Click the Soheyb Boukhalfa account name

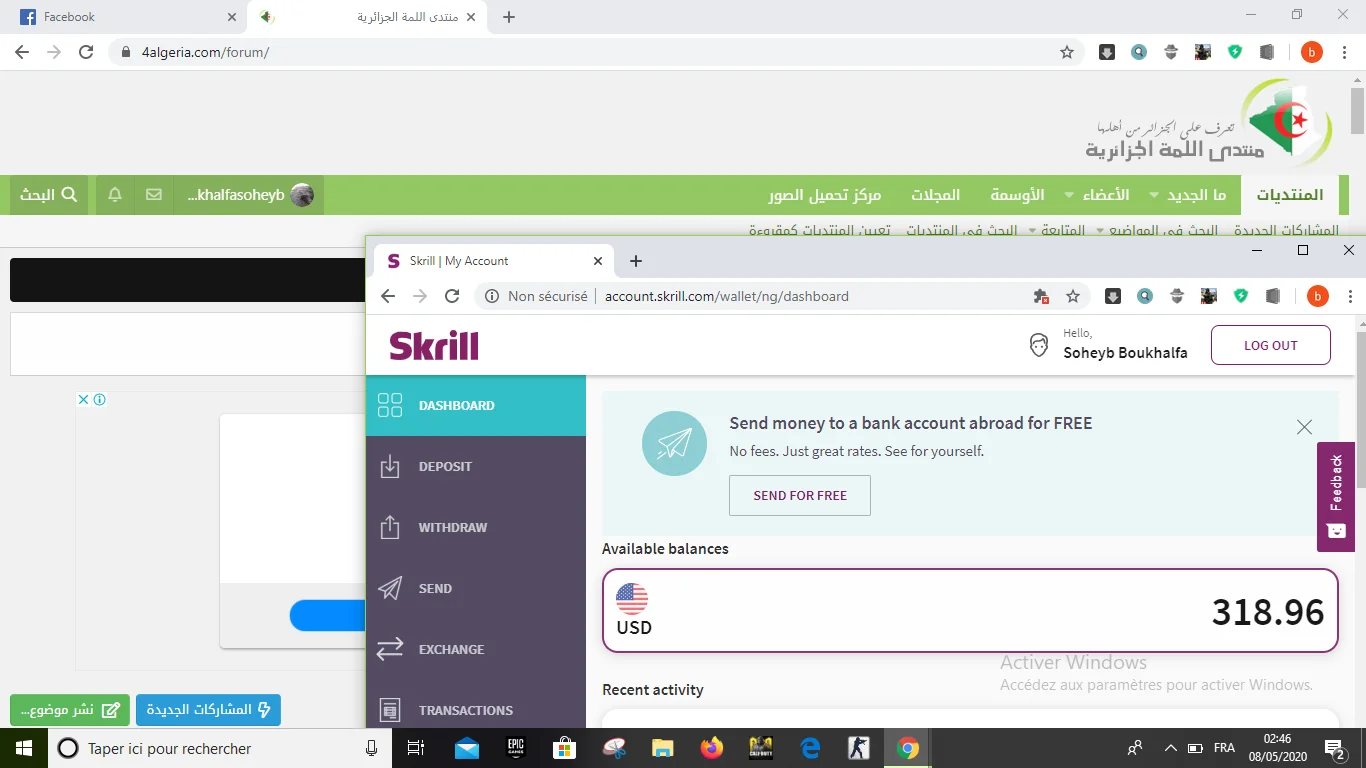pyautogui.click(x=1125, y=353)
